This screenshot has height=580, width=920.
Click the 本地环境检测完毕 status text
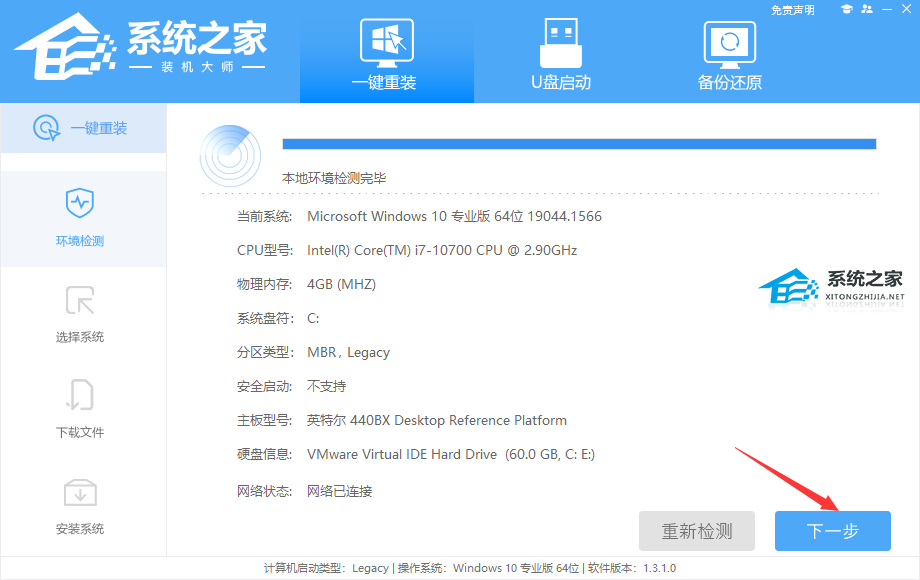(x=334, y=178)
